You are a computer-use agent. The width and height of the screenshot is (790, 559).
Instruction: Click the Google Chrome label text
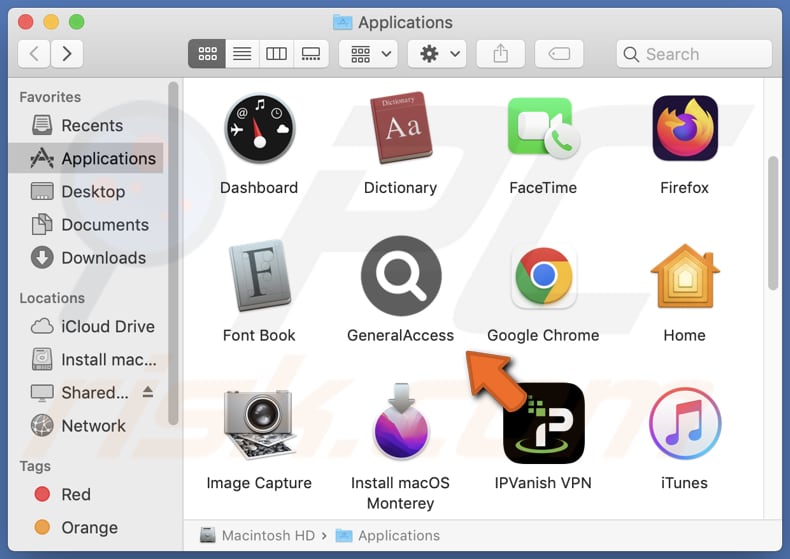click(x=543, y=335)
